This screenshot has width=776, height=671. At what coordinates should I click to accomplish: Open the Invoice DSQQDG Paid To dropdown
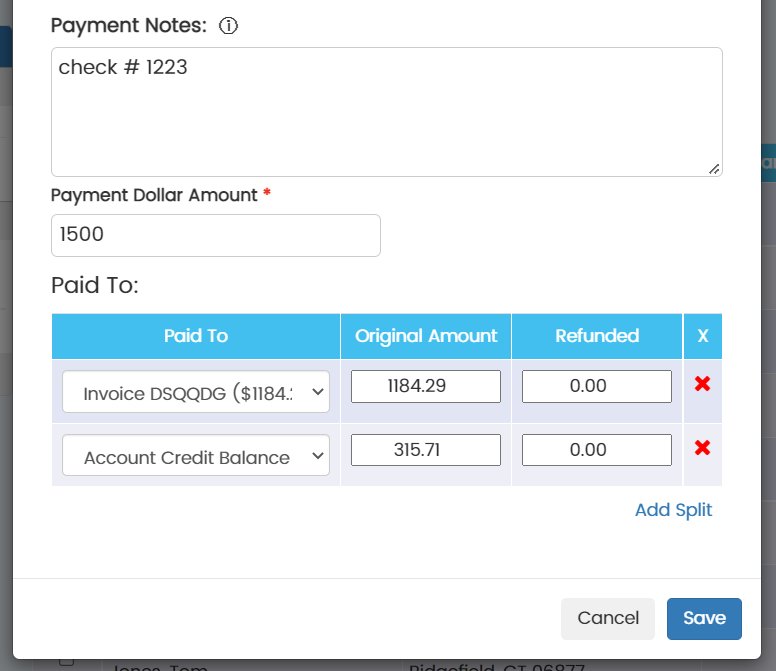point(196,393)
